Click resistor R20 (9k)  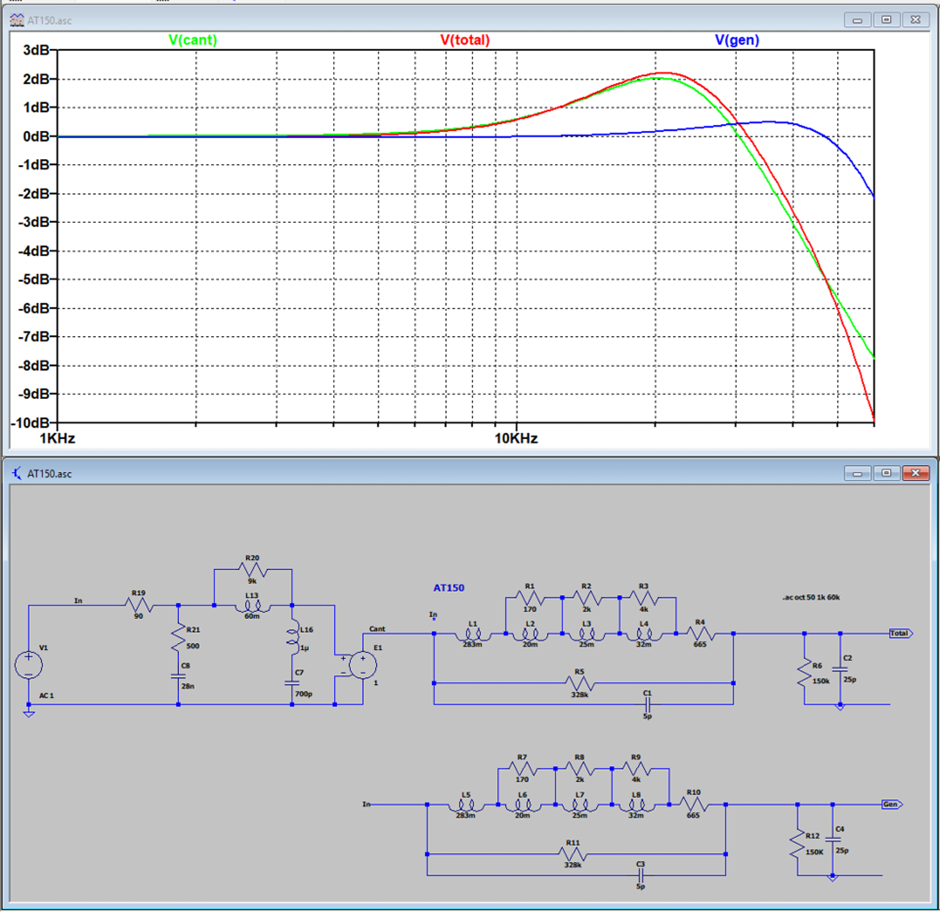point(252,569)
